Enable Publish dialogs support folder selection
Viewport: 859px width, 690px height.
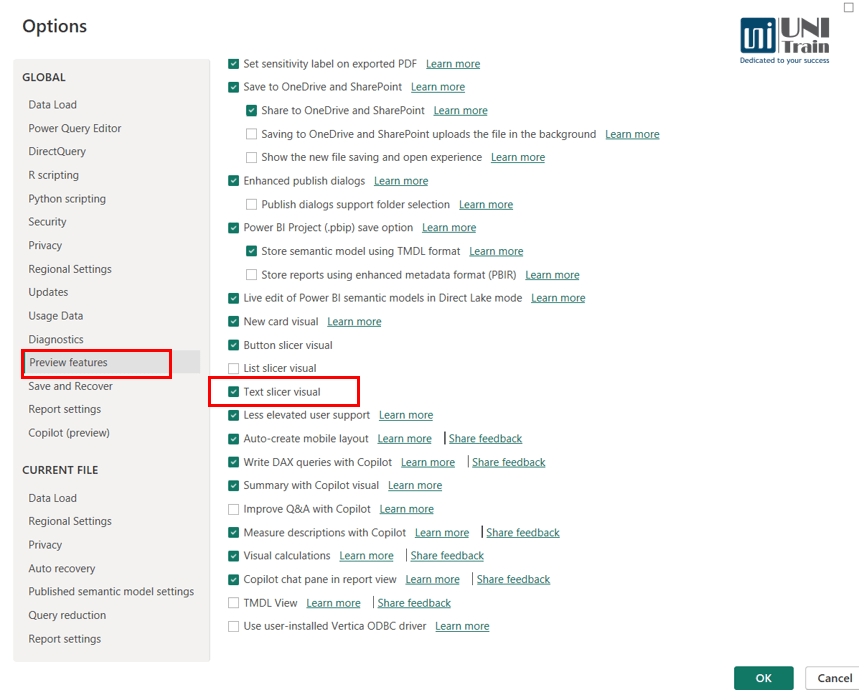coord(251,204)
